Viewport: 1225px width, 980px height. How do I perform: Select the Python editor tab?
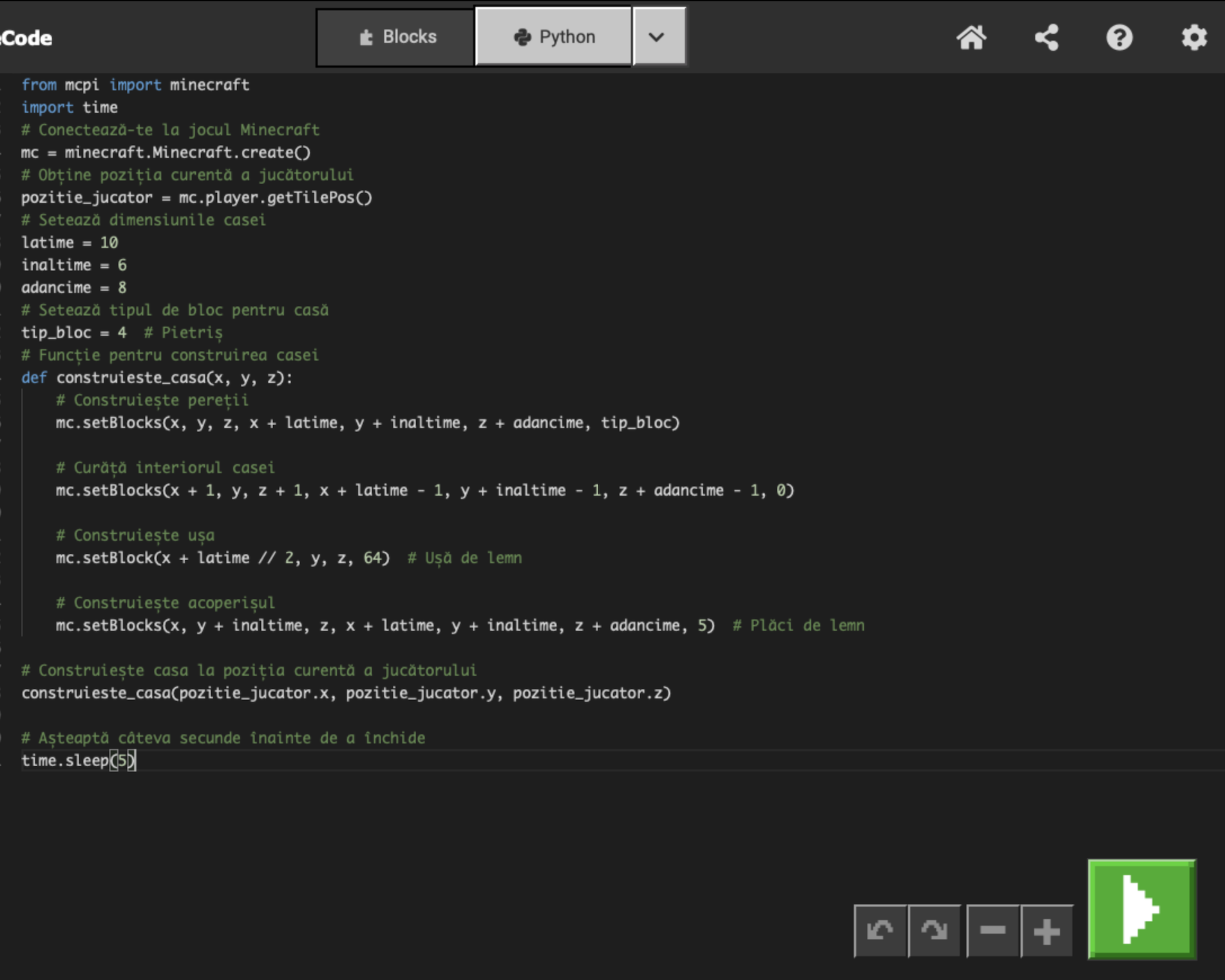(554, 37)
